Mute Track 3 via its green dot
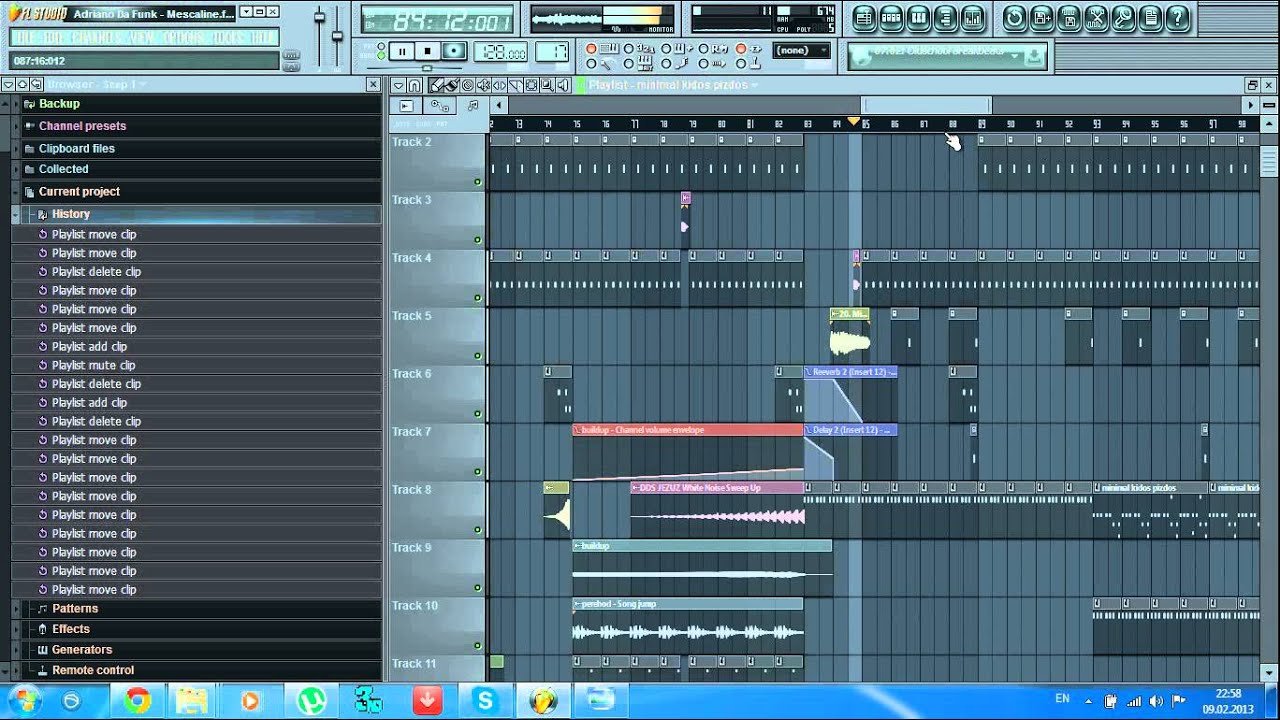 pos(477,240)
